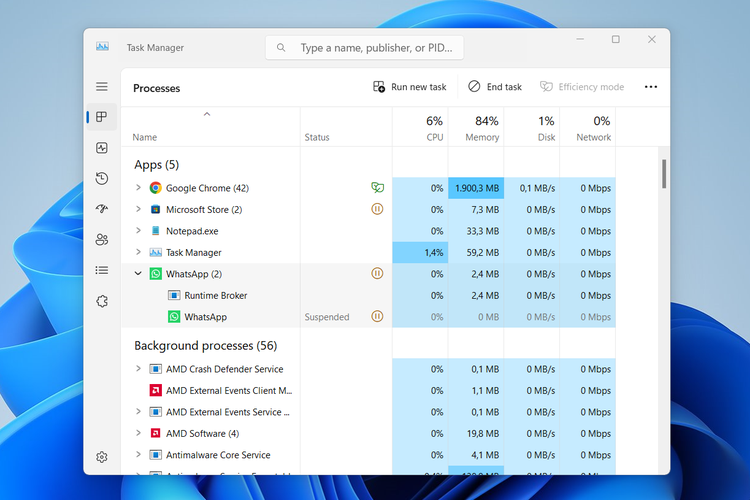Click the Notepad.exe app icon
This screenshot has height=500, width=750.
pos(155,231)
